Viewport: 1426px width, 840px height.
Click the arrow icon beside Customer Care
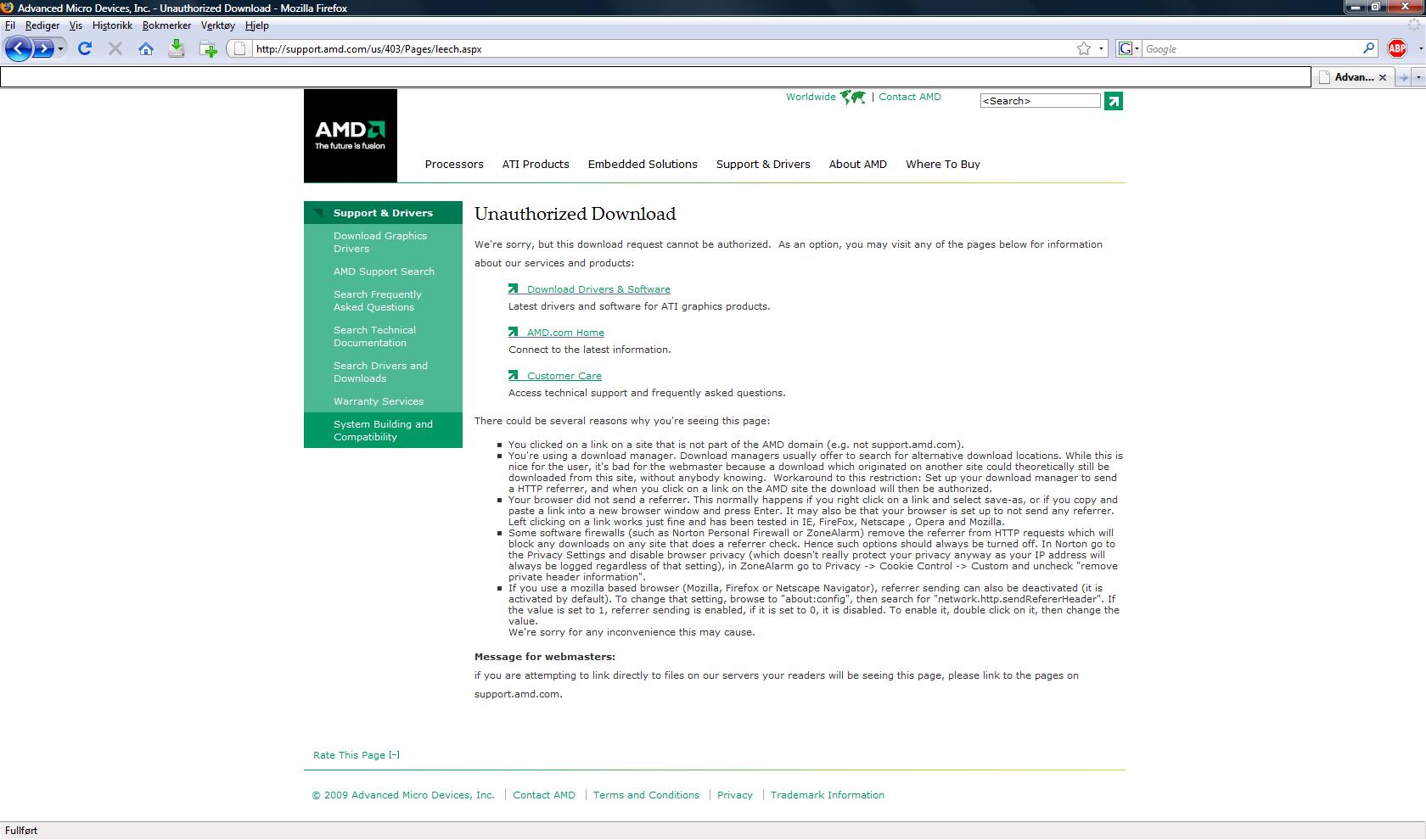click(514, 375)
